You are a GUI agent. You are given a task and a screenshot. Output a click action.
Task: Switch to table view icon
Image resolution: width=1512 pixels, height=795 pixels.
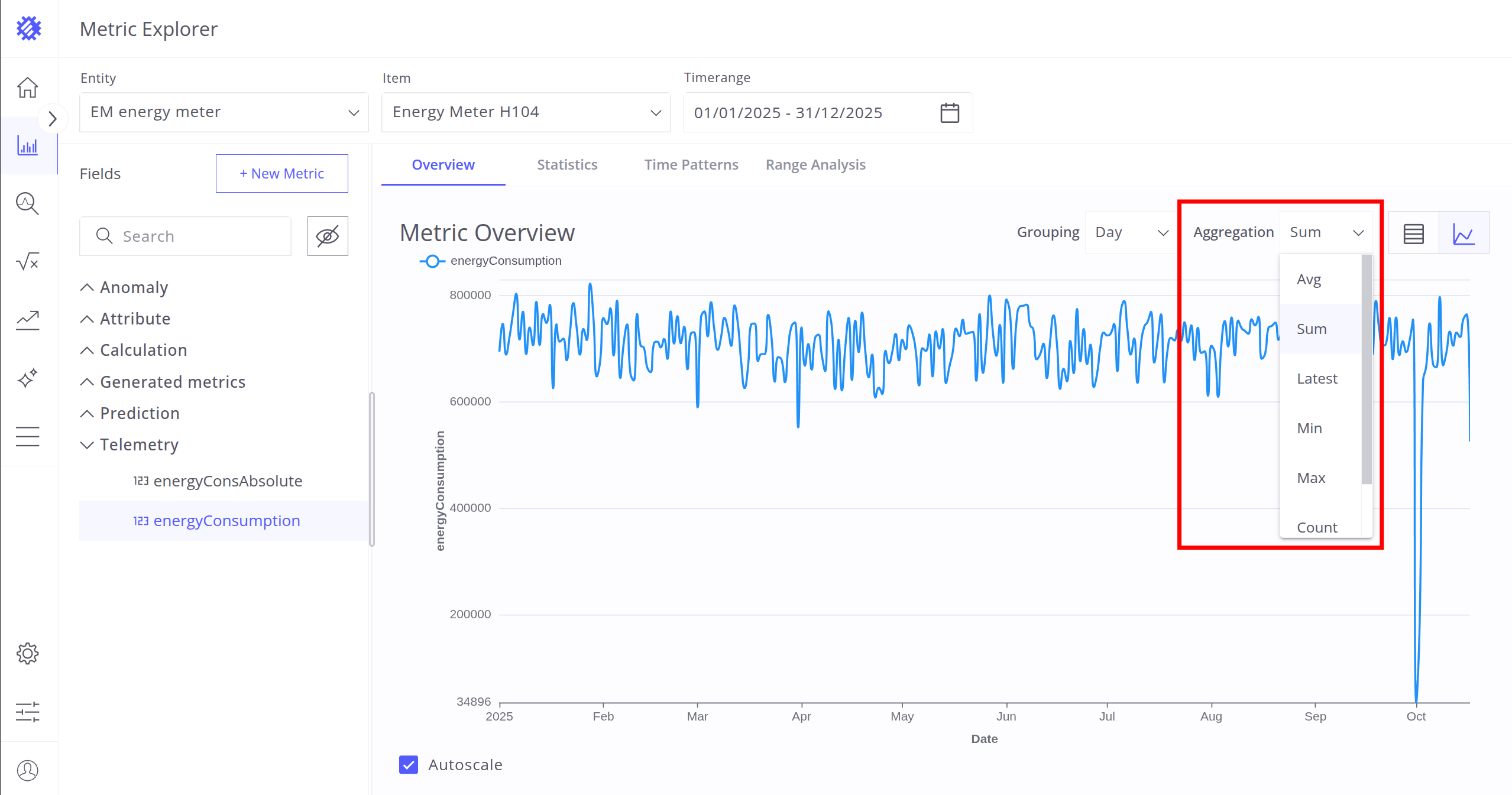coord(1413,233)
